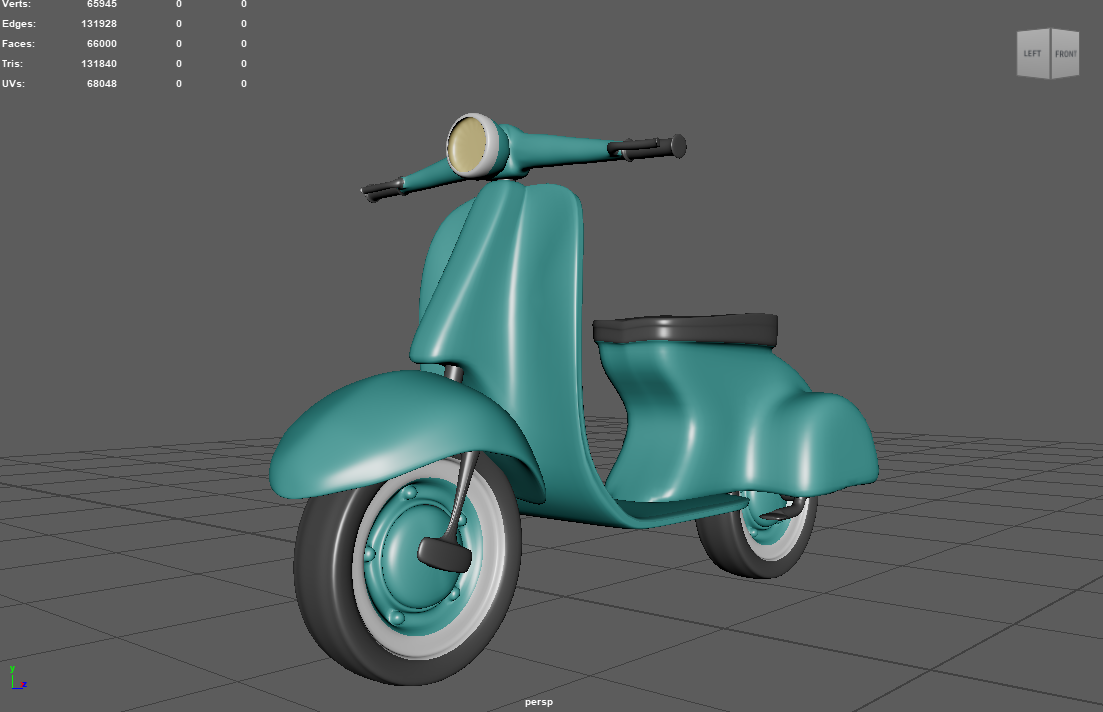Click the UVs count value 68048

click(x=101, y=83)
